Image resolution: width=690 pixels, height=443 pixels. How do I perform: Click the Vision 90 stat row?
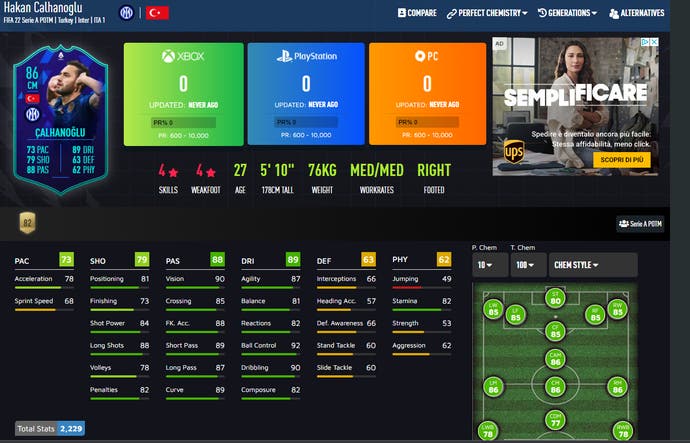[195, 281]
